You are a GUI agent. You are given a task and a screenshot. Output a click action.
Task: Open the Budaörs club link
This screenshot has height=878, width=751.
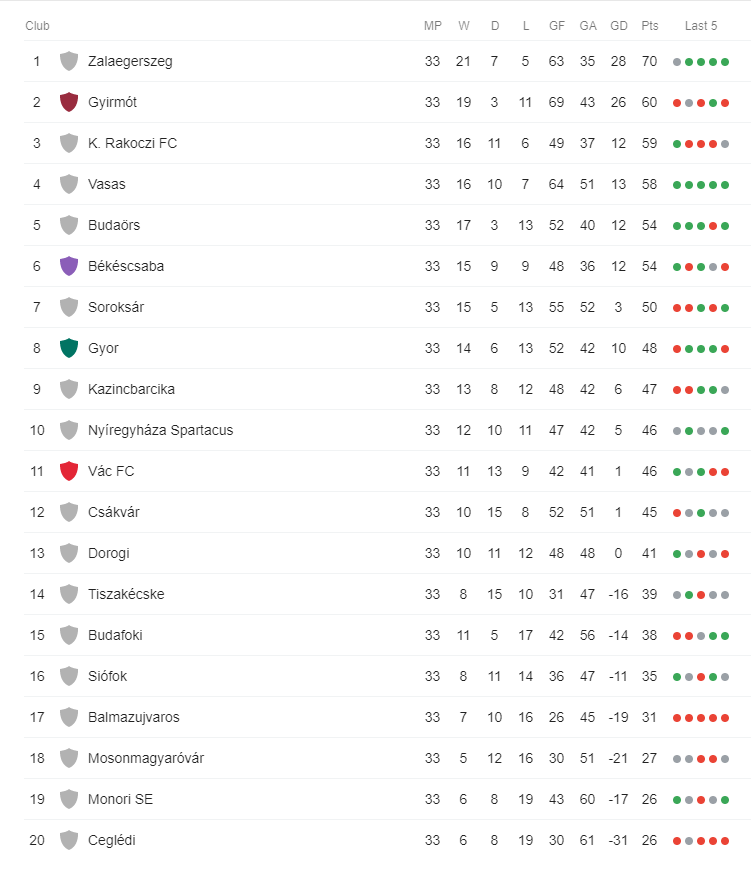pyautogui.click(x=114, y=225)
